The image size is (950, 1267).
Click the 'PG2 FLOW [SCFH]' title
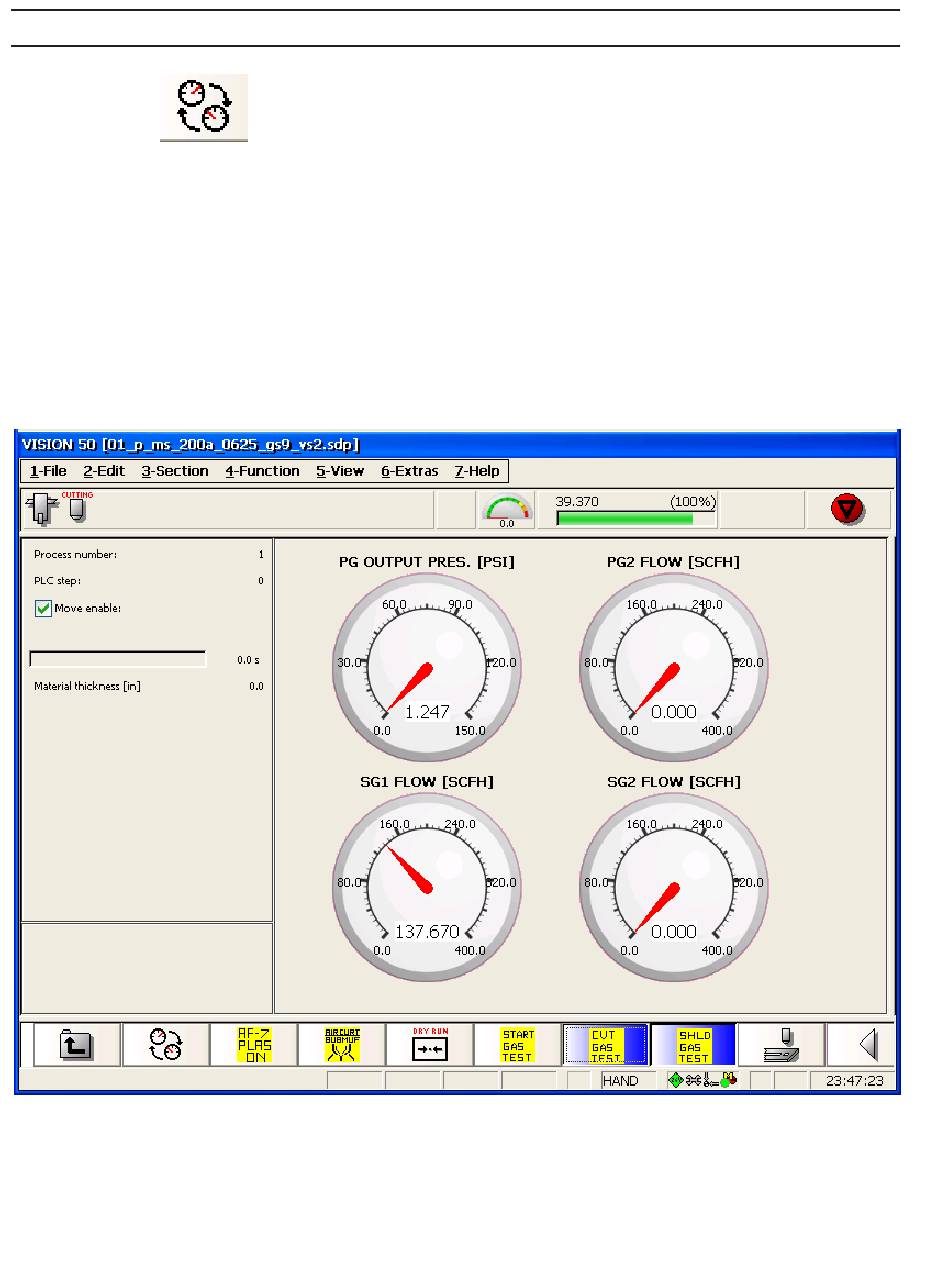point(674,562)
